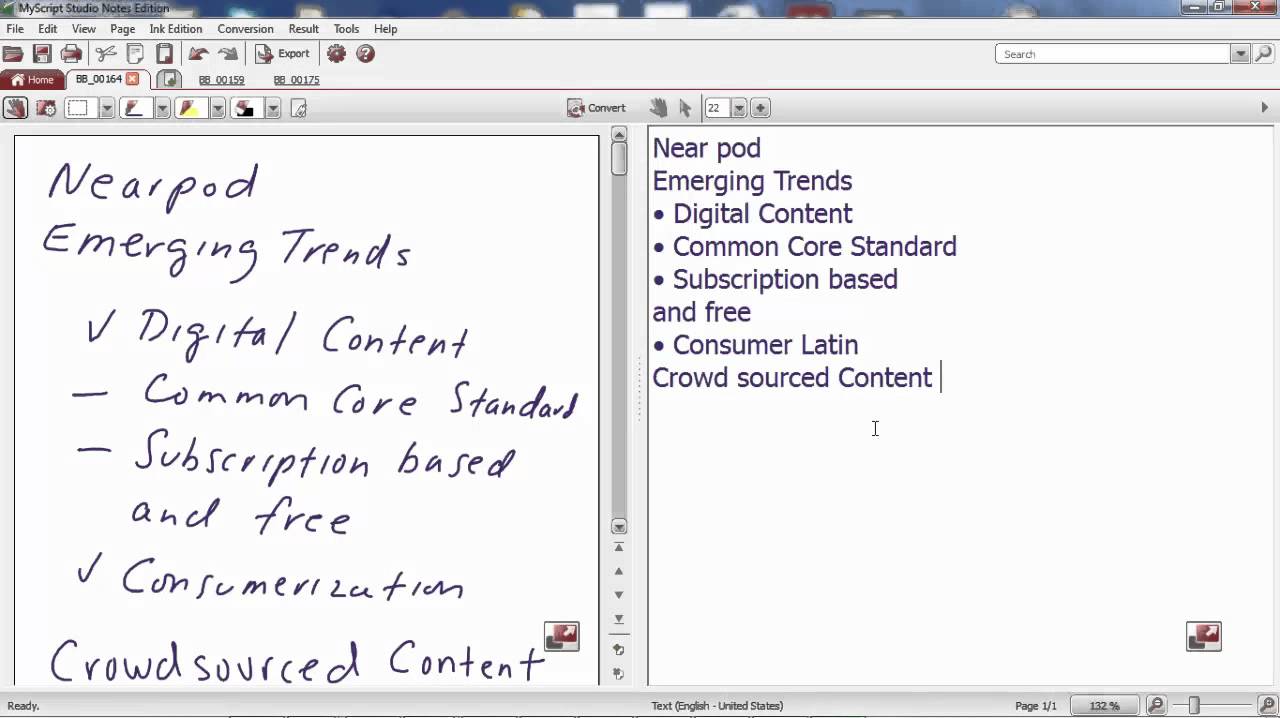Open settings with the gear icon
The width and height of the screenshot is (1280, 718).
pyautogui.click(x=336, y=54)
